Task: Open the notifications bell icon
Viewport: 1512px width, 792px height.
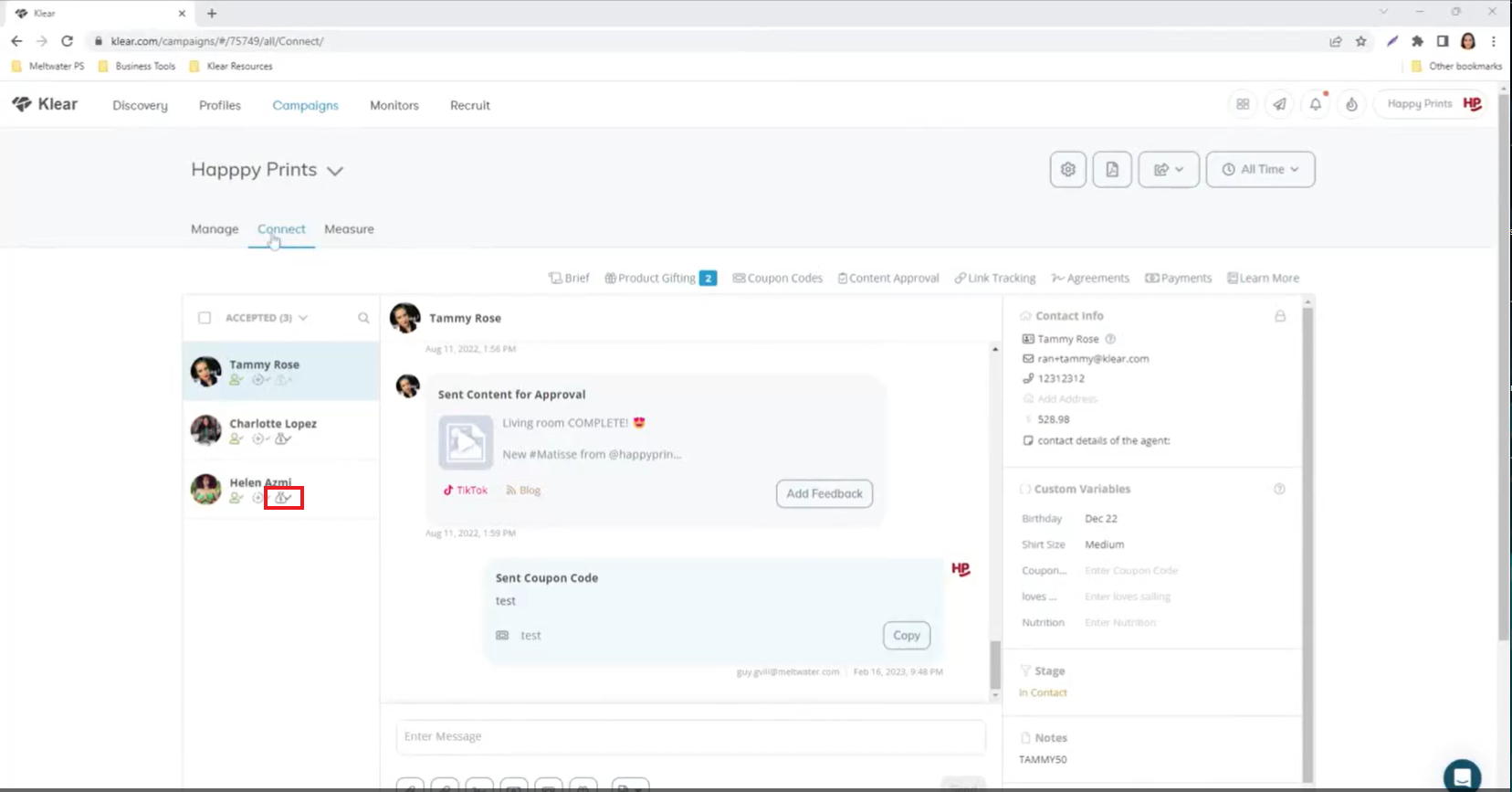Action: click(x=1315, y=104)
